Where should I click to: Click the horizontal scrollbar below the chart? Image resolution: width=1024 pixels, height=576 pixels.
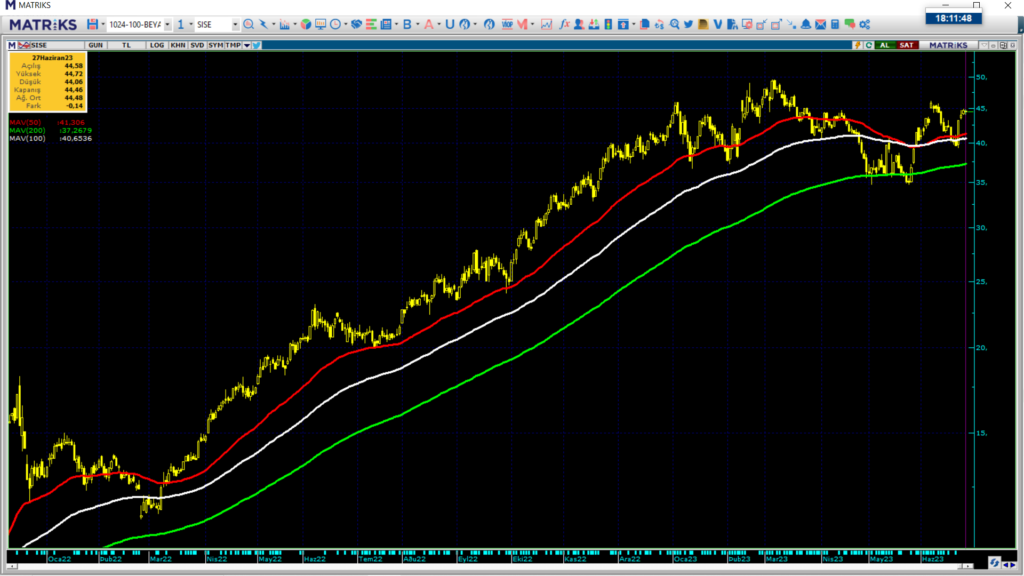(x=500, y=569)
